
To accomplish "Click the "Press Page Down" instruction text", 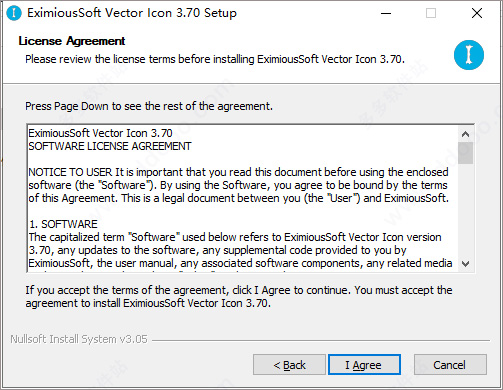I will click(149, 106).
